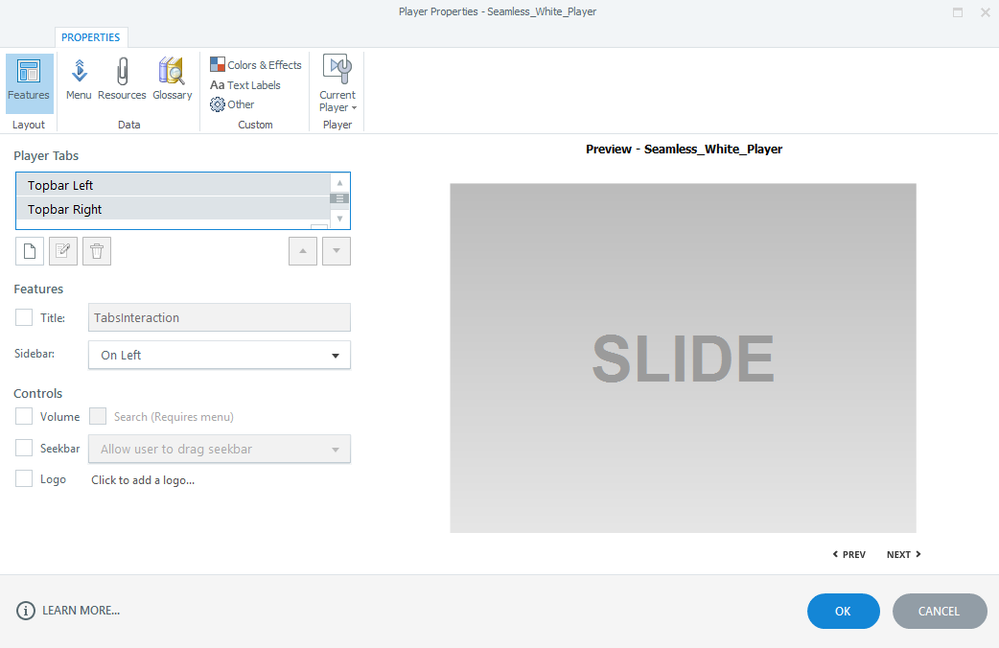This screenshot has width=999, height=648.
Task: Click the SLIDE preview area
Action: (x=683, y=358)
